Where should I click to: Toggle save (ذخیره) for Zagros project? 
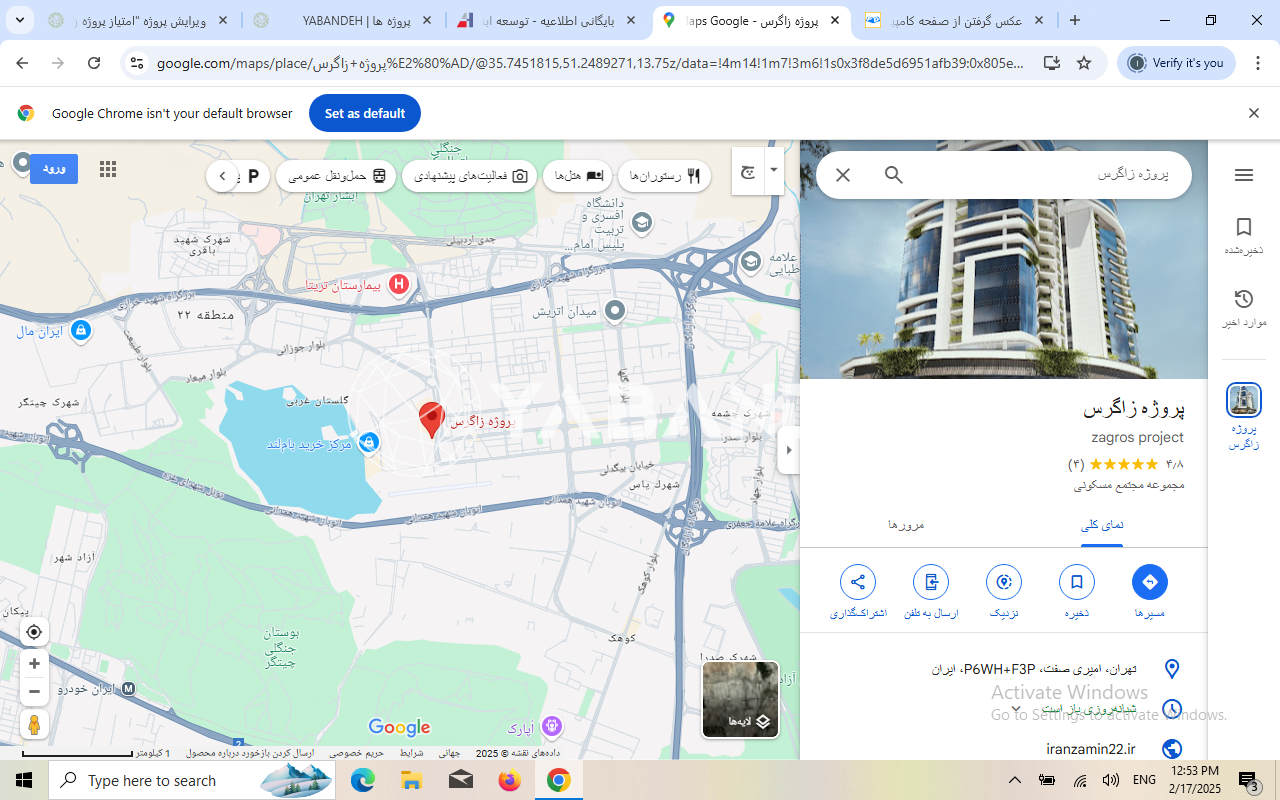[x=1076, y=582]
